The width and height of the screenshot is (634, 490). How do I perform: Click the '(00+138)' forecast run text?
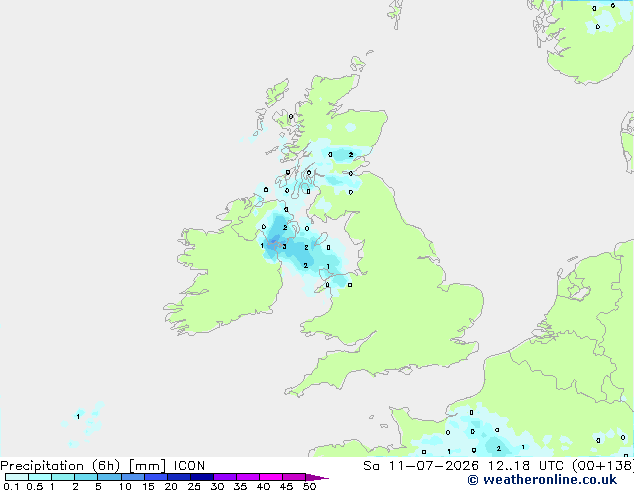(x=603, y=466)
